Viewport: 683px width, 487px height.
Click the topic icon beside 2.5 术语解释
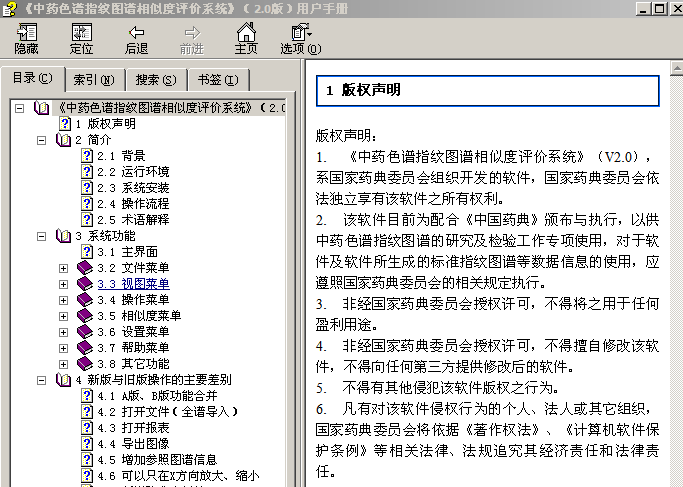tap(87, 220)
